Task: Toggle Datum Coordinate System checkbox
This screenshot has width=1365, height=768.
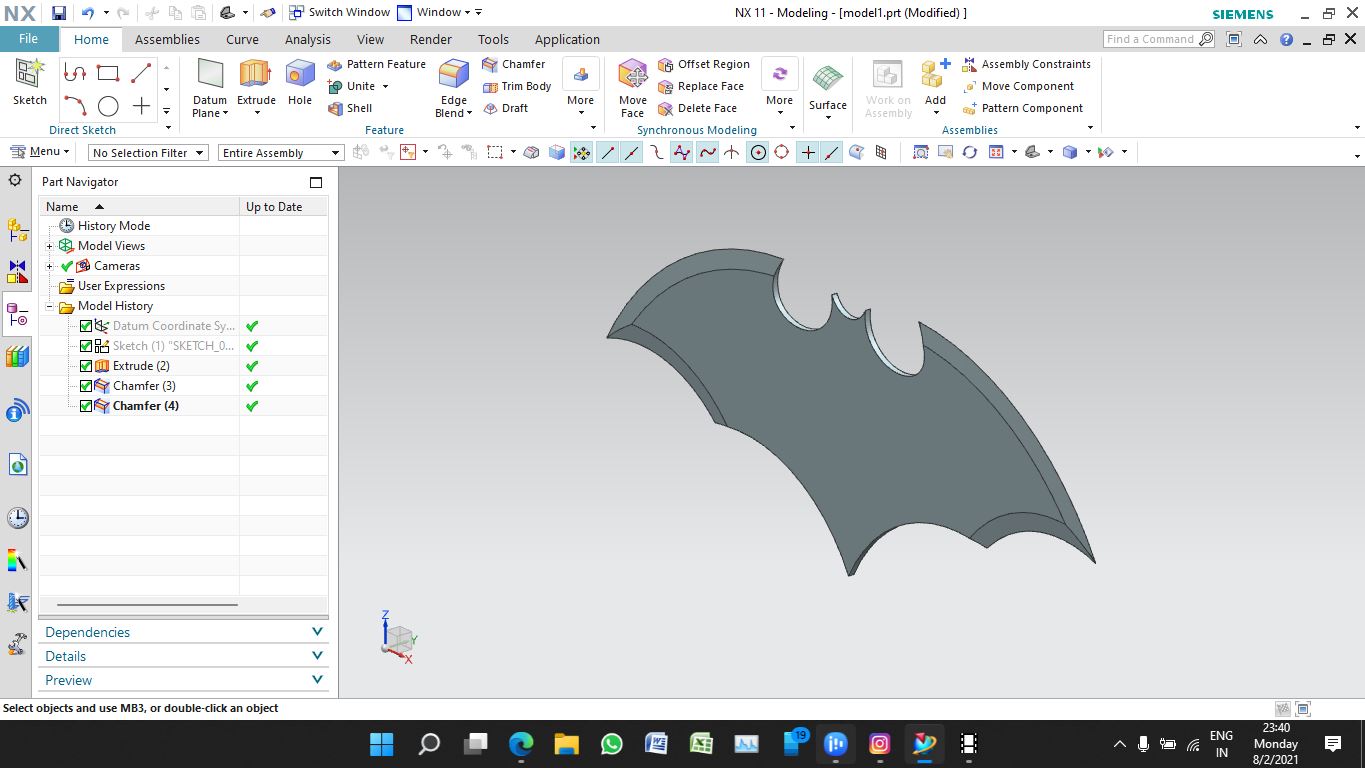Action: [86, 326]
